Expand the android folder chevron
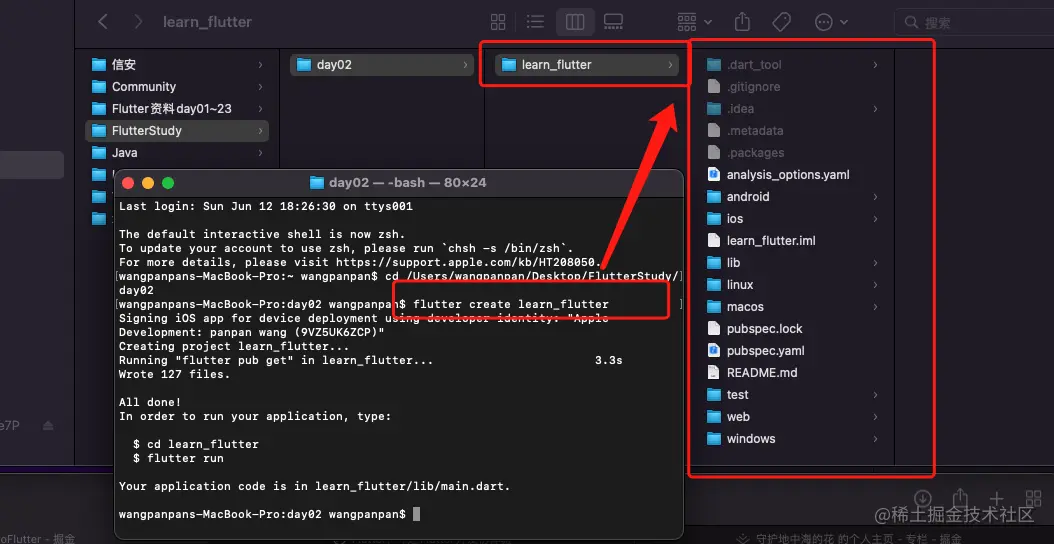 [x=875, y=196]
